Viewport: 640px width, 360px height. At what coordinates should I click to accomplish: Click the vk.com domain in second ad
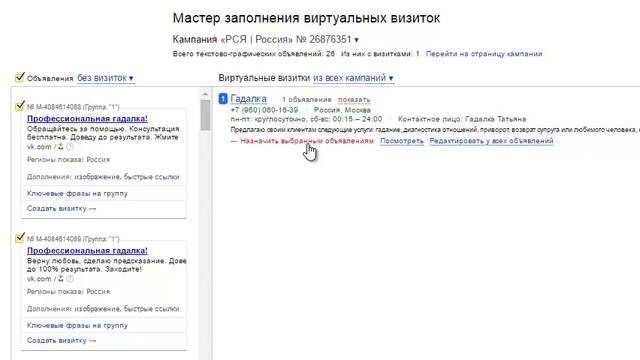(x=39, y=279)
